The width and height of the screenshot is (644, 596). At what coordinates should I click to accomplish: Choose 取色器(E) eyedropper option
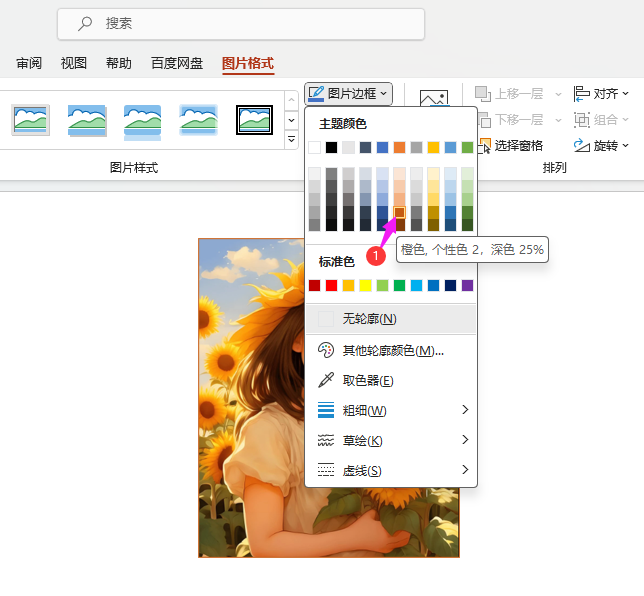[391, 380]
